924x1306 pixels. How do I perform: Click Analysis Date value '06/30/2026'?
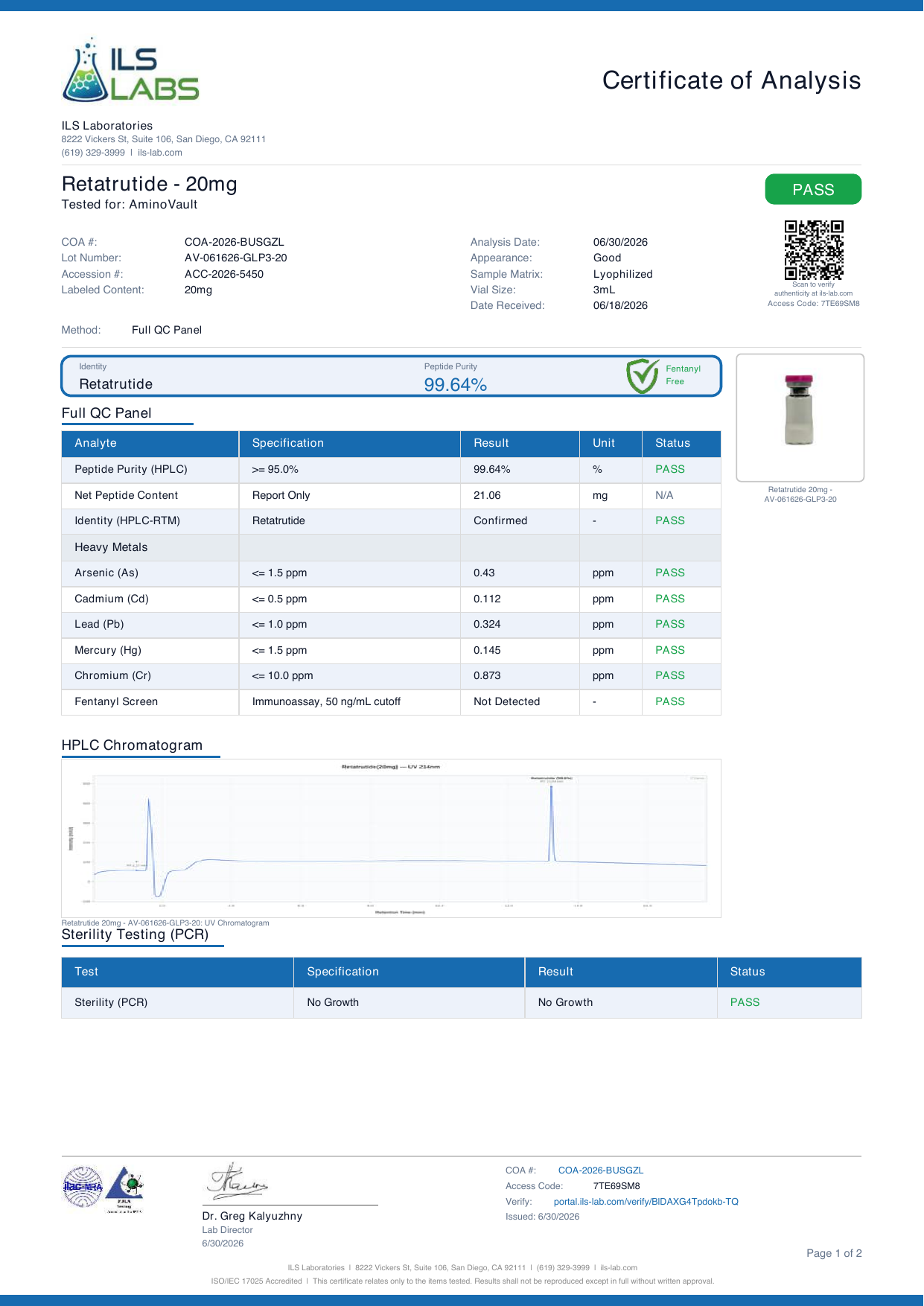tap(620, 242)
